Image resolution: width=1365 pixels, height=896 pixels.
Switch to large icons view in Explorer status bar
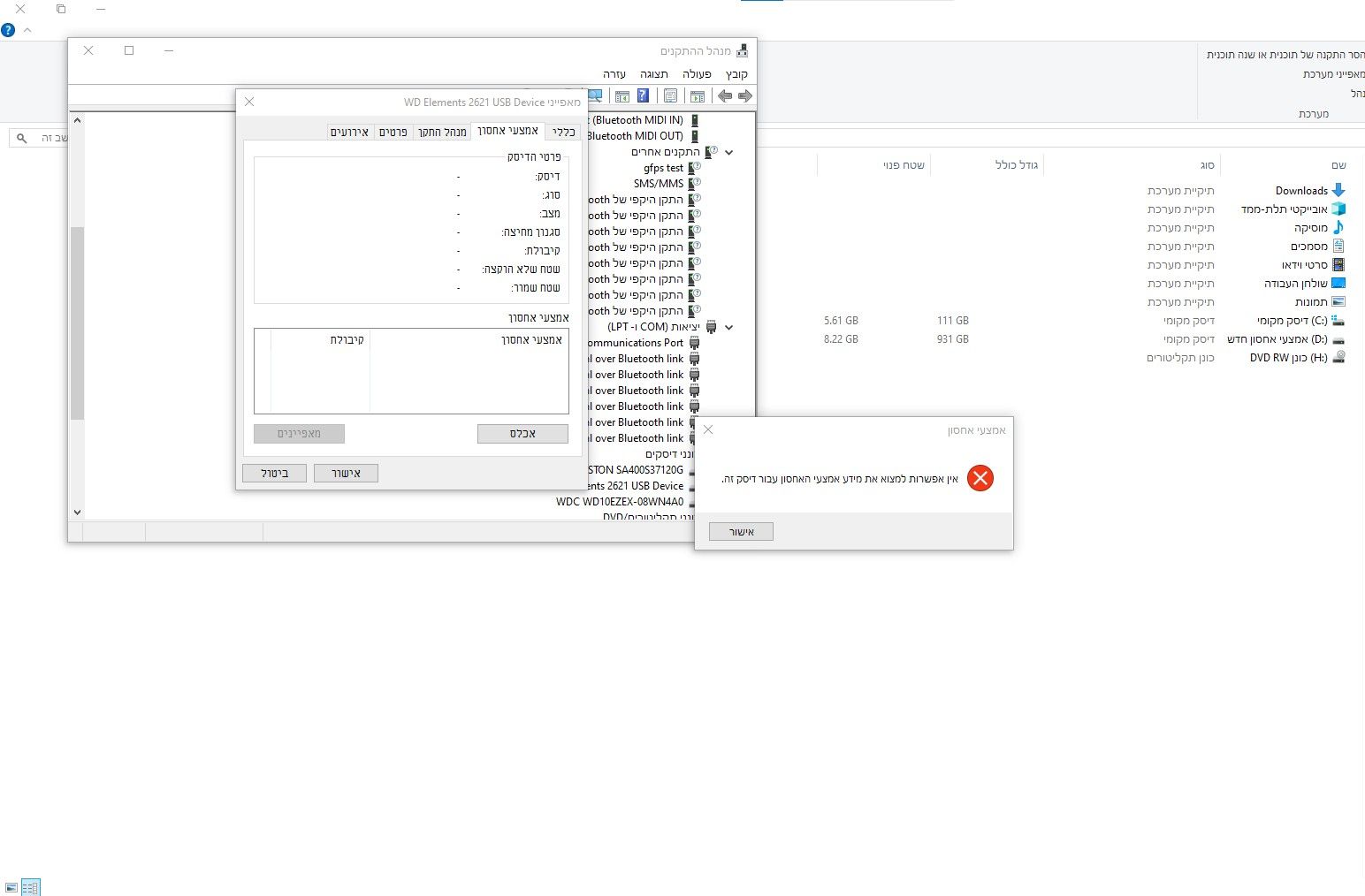click(11, 887)
